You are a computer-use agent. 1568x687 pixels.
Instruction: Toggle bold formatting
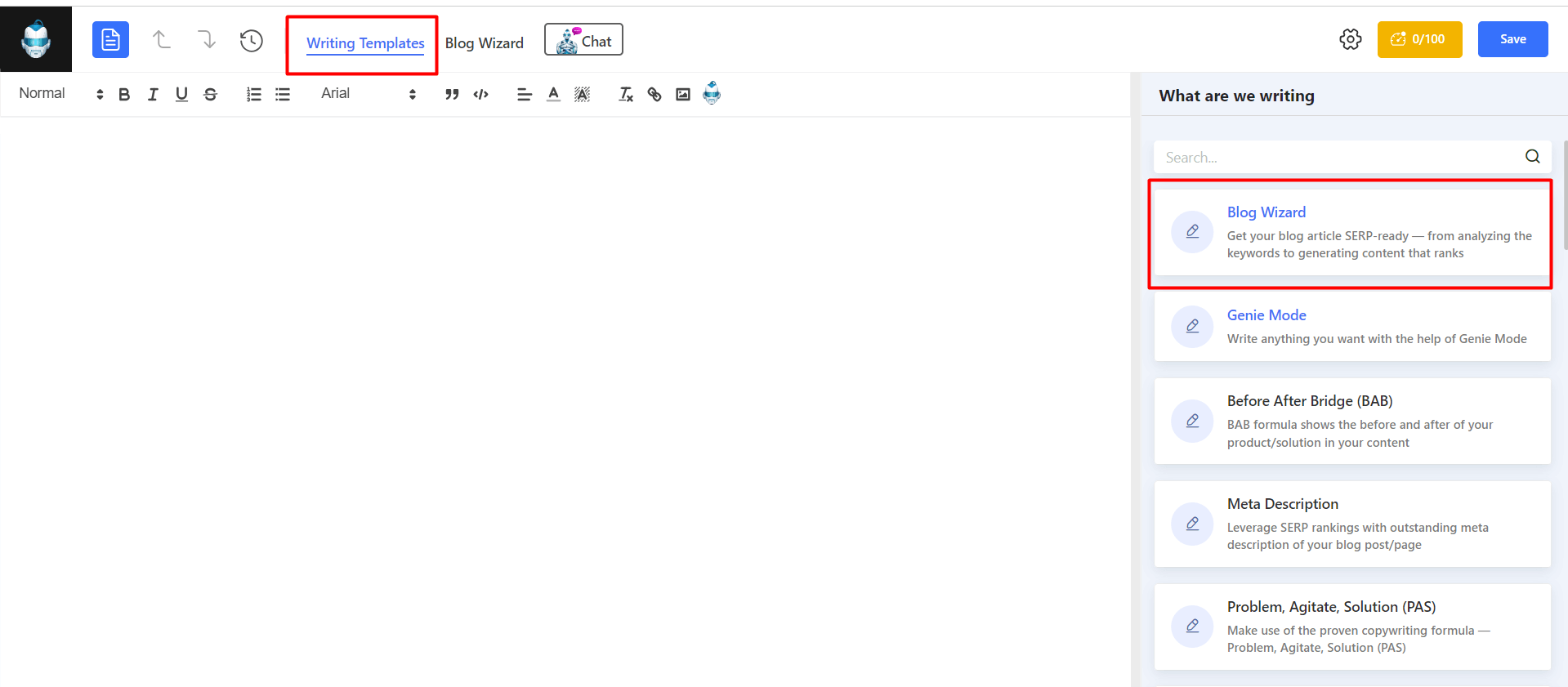pyautogui.click(x=124, y=94)
